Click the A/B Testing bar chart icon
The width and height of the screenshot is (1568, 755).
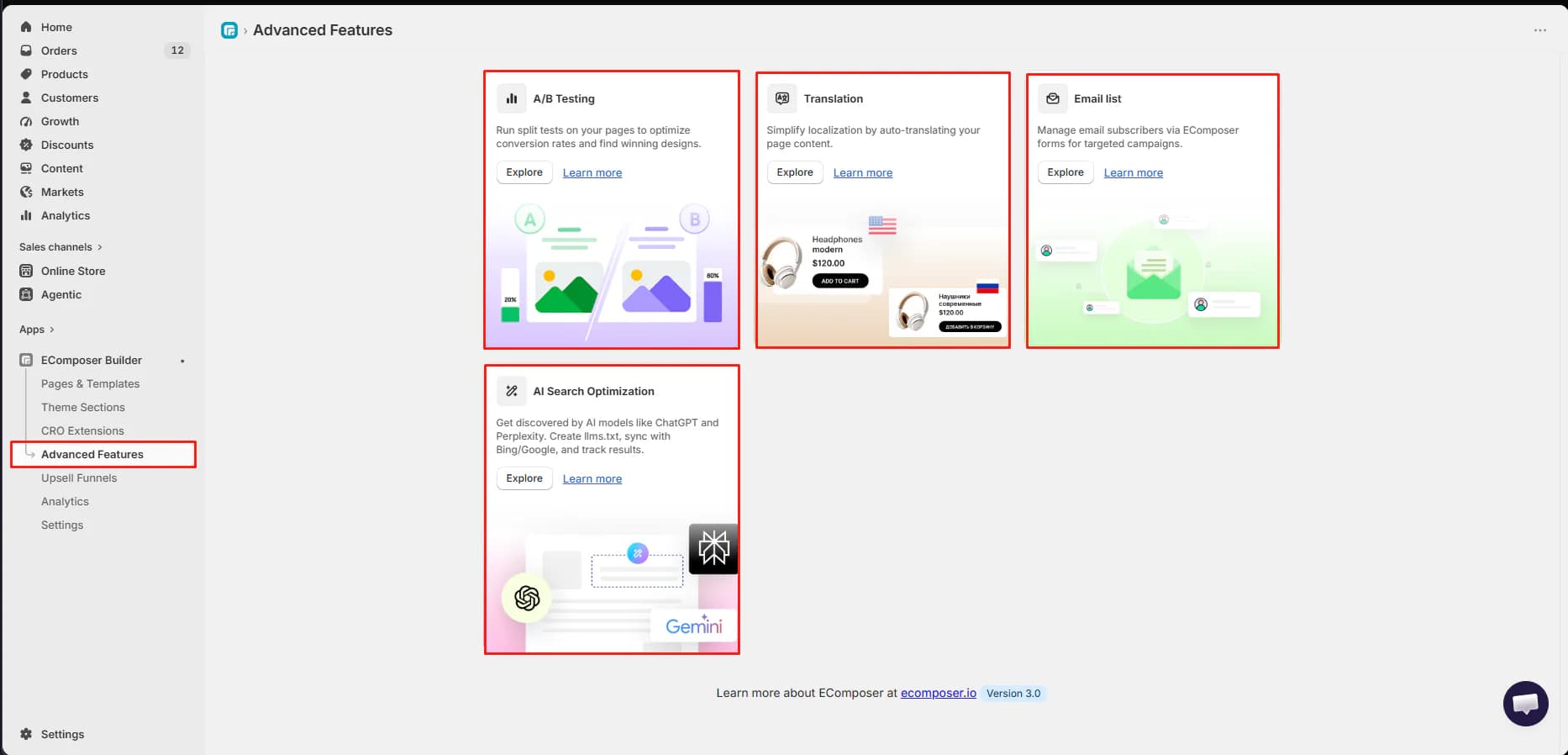[511, 98]
